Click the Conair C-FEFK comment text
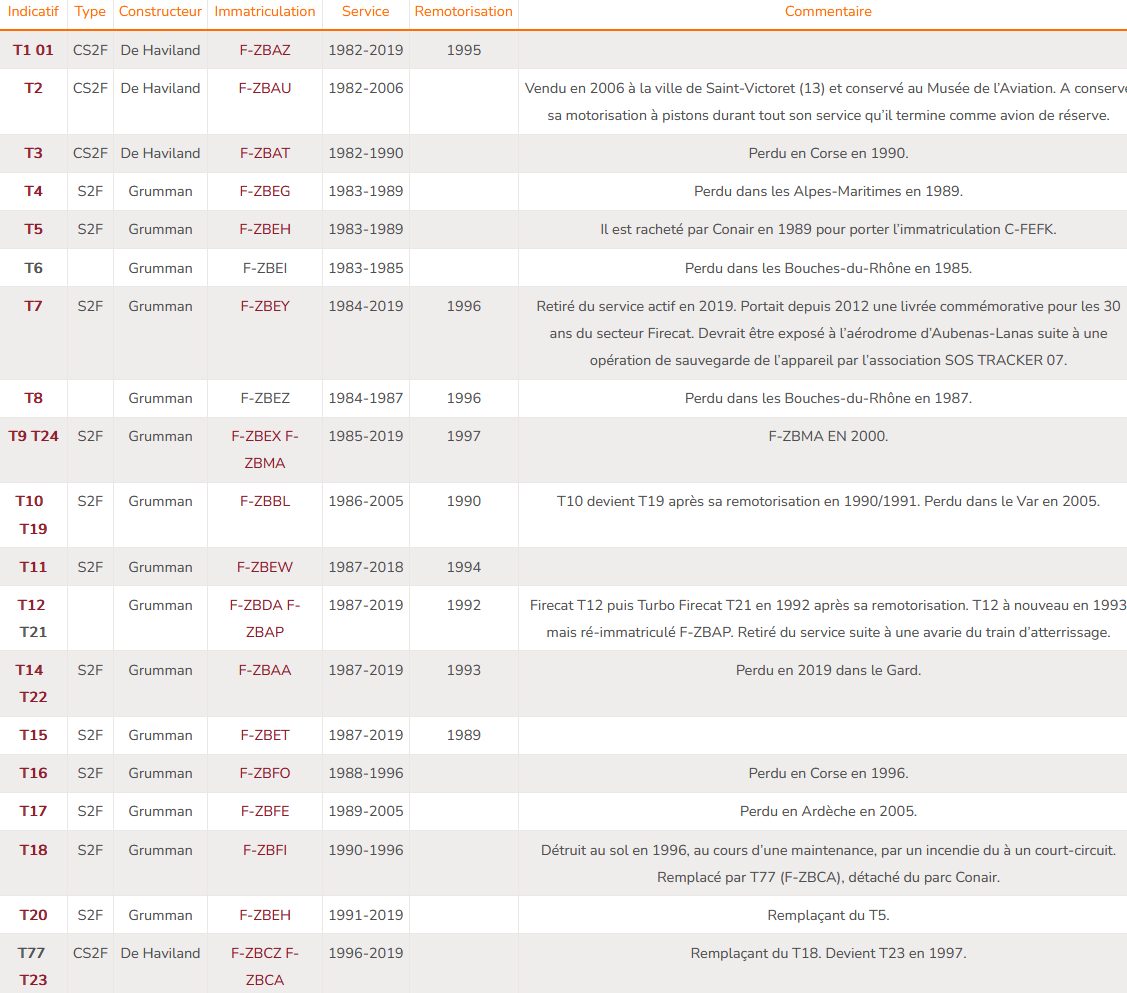This screenshot has height=993, width=1127. click(x=828, y=229)
